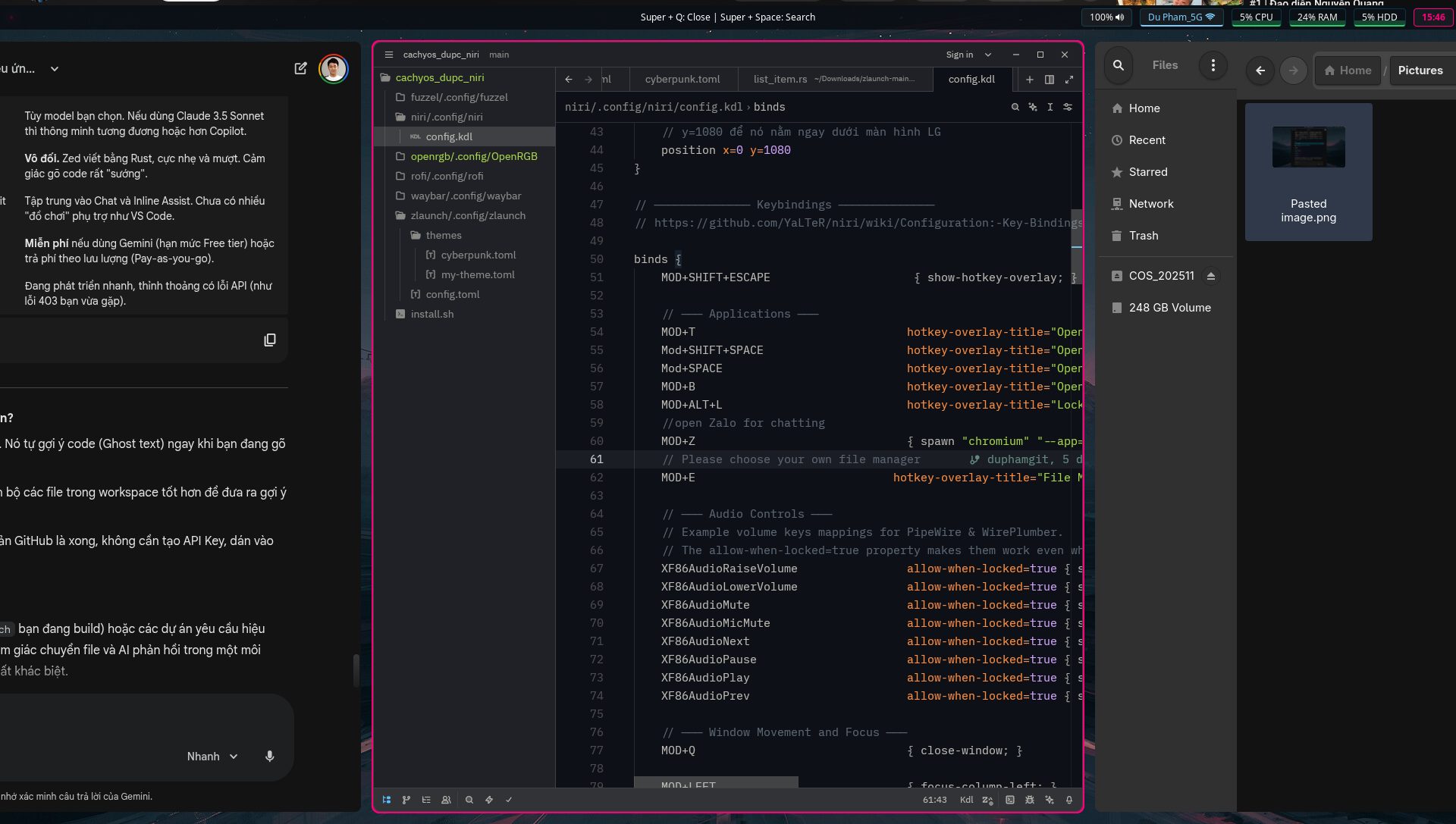The height and width of the screenshot is (824, 1456).
Task: Open Files app three-dot menu
Action: [1213, 65]
